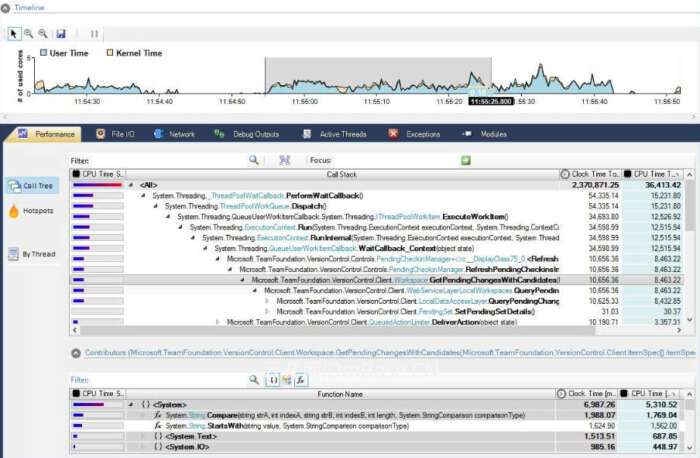The image size is (700, 458).
Task: Click the 2,370,871.25 clock time value
Action: [x=595, y=185]
